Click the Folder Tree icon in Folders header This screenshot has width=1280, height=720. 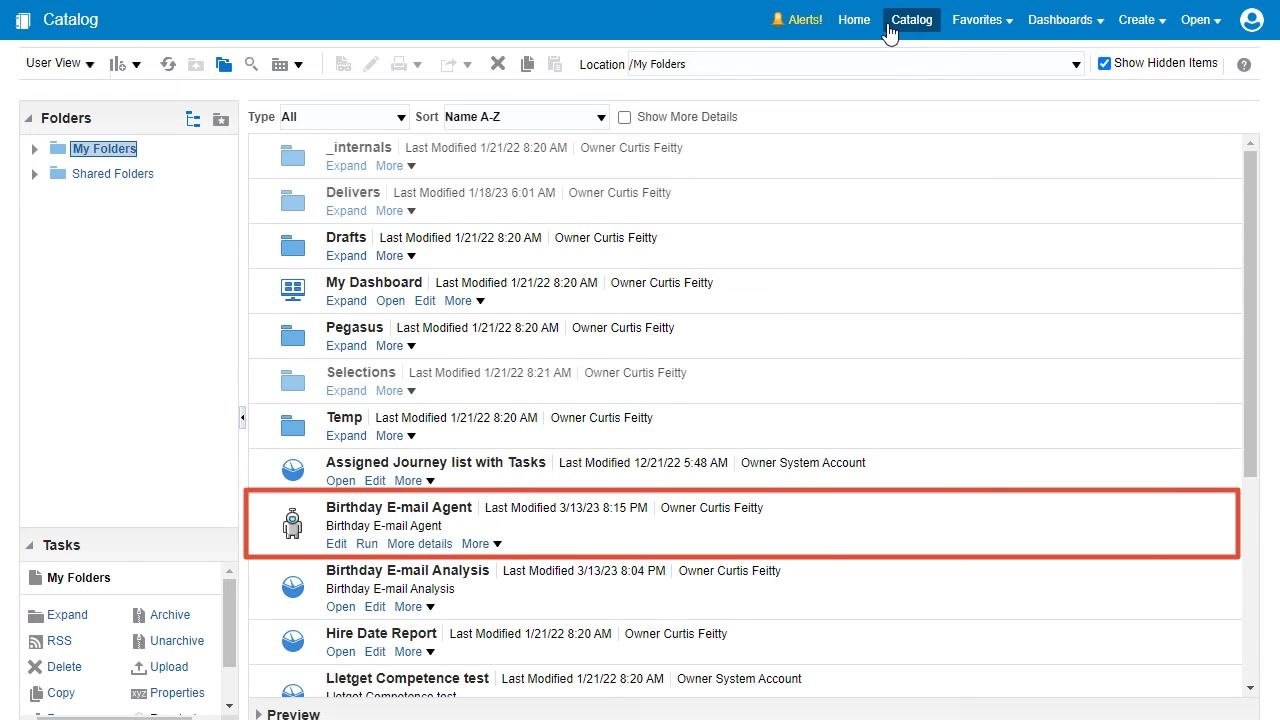pos(194,119)
